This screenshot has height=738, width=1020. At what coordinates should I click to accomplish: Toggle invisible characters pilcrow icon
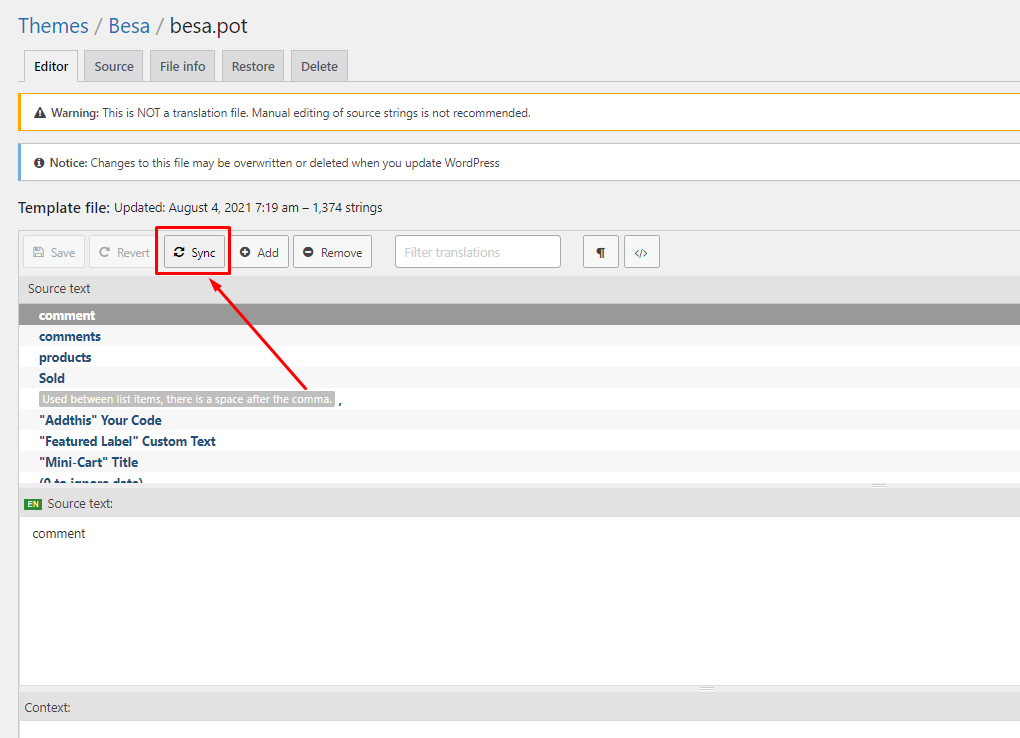click(601, 252)
